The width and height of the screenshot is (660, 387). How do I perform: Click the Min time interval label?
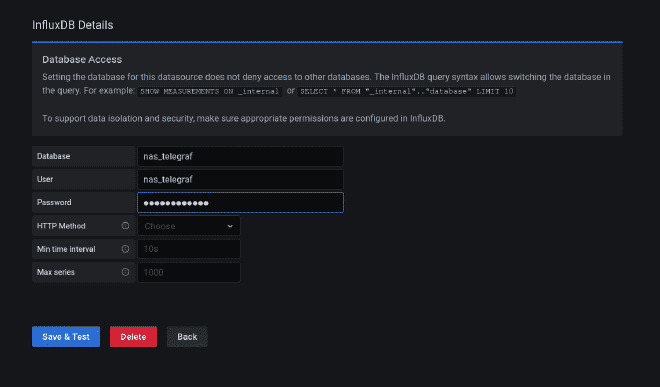point(66,249)
